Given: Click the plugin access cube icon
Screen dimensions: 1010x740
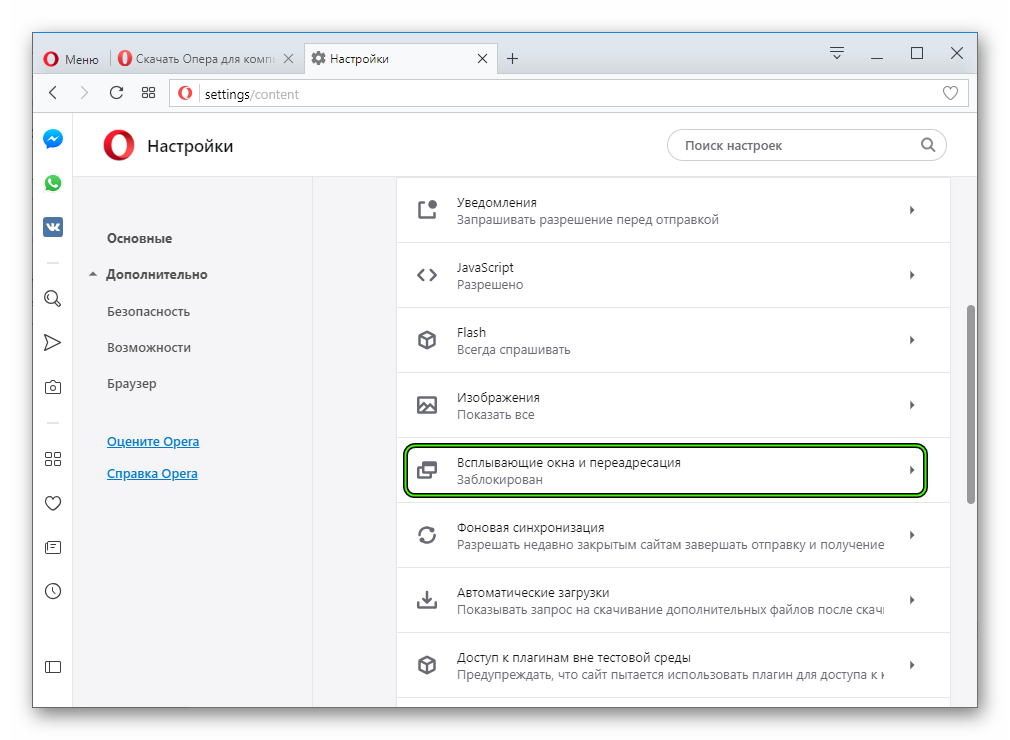Looking at the screenshot, I should [427, 665].
